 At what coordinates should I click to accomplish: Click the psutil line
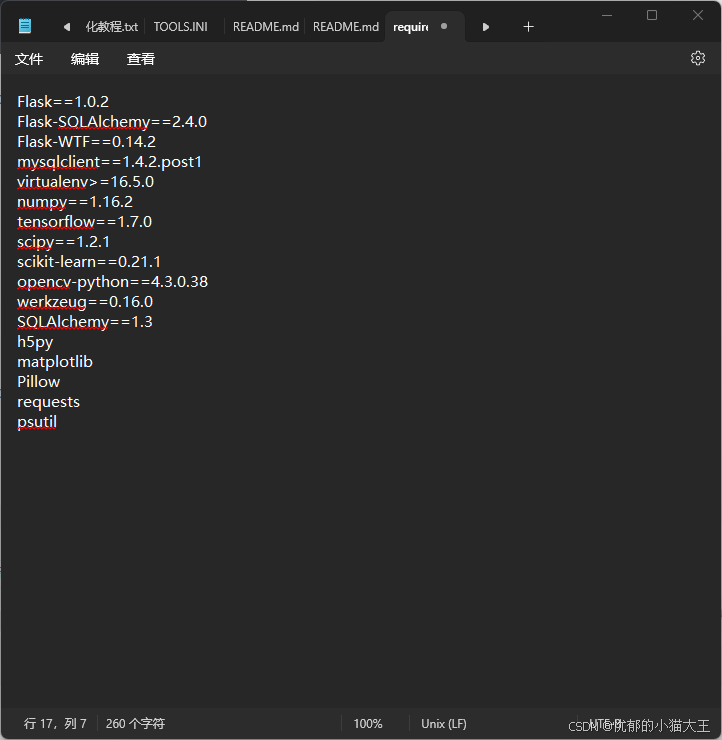pos(37,422)
